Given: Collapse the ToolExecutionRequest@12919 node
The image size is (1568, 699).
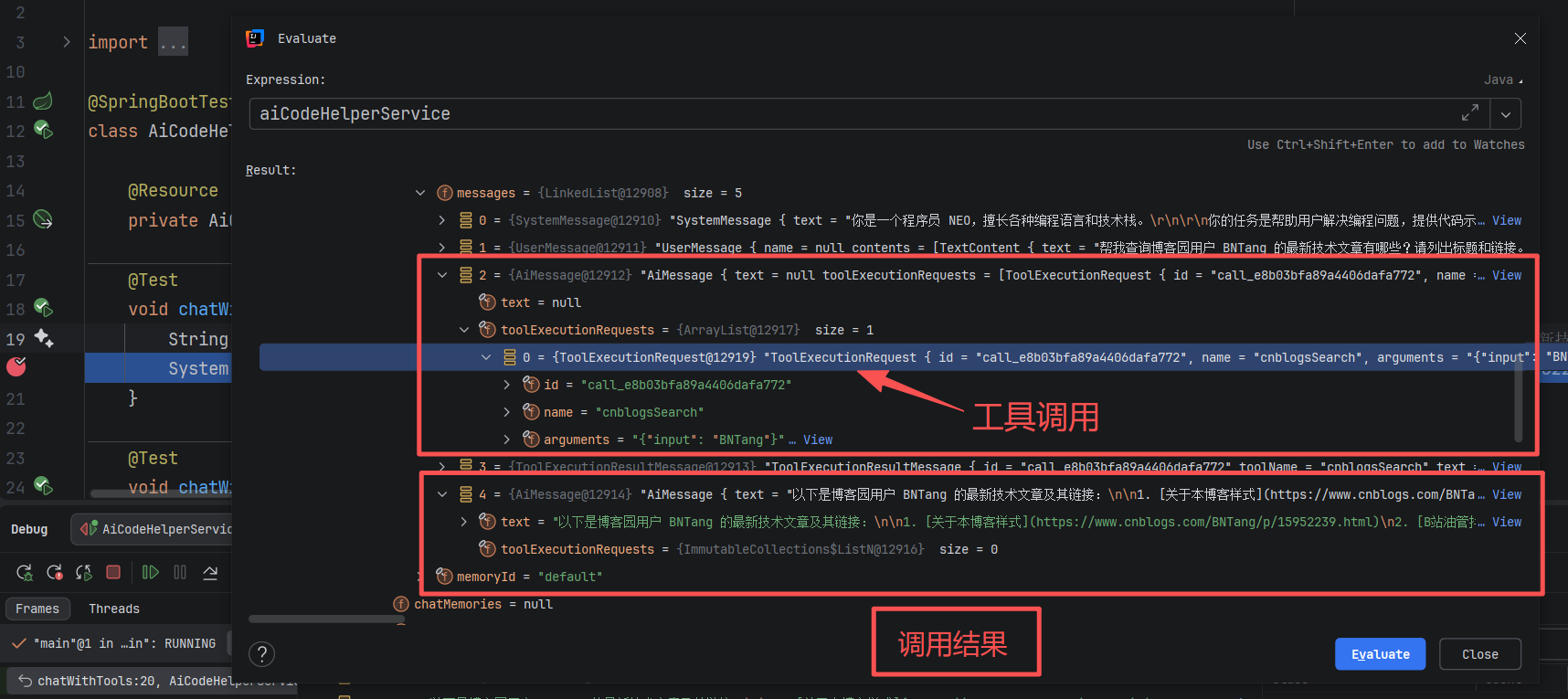Looking at the screenshot, I should (x=486, y=357).
